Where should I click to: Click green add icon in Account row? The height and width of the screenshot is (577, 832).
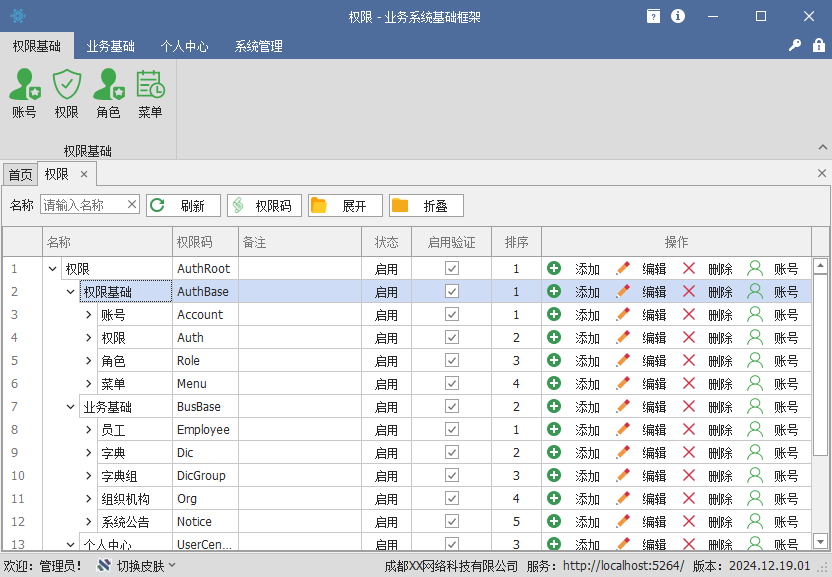pos(554,314)
